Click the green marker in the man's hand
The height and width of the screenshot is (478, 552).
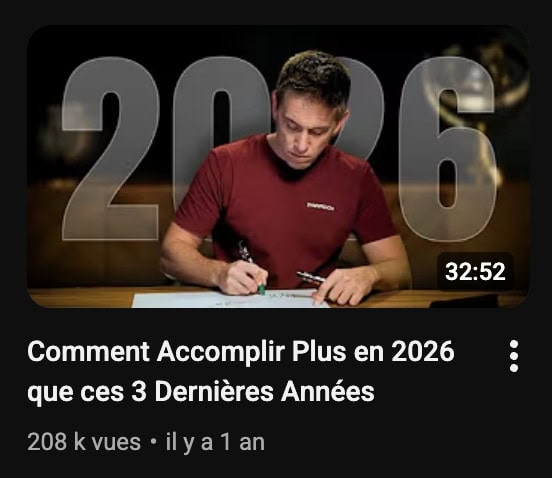pyautogui.click(x=261, y=289)
